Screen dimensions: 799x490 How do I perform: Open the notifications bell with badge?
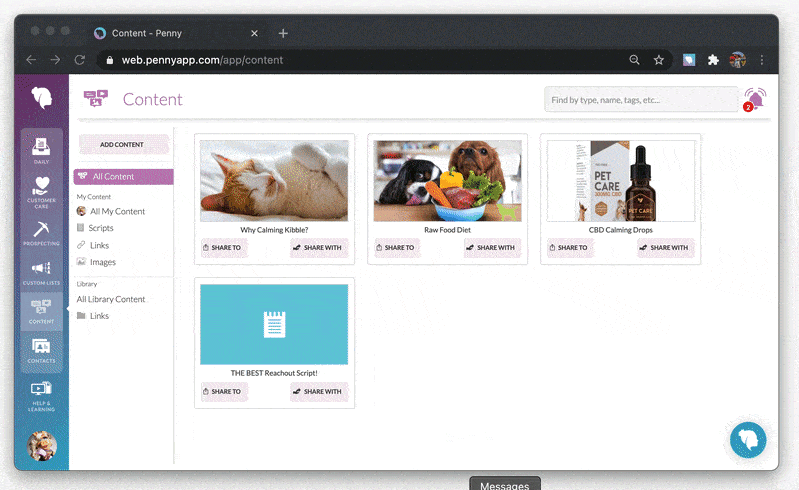[755, 99]
